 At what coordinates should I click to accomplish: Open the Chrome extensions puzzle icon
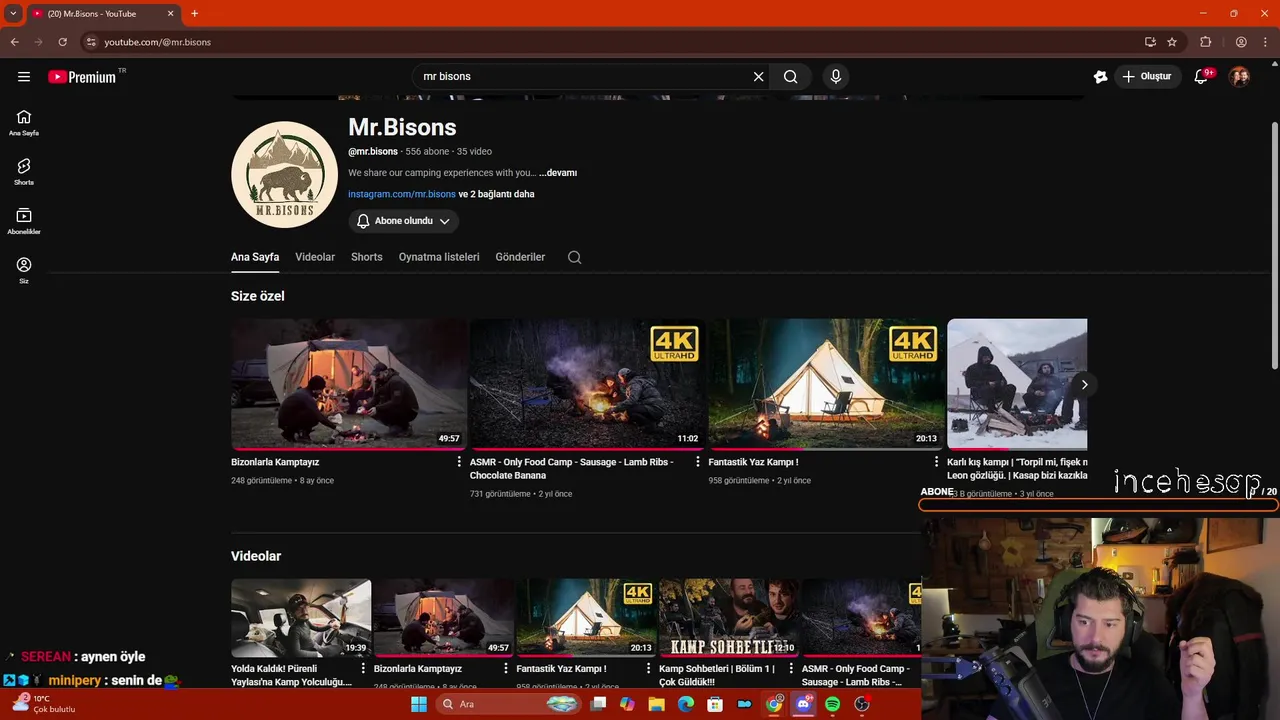(x=1205, y=42)
